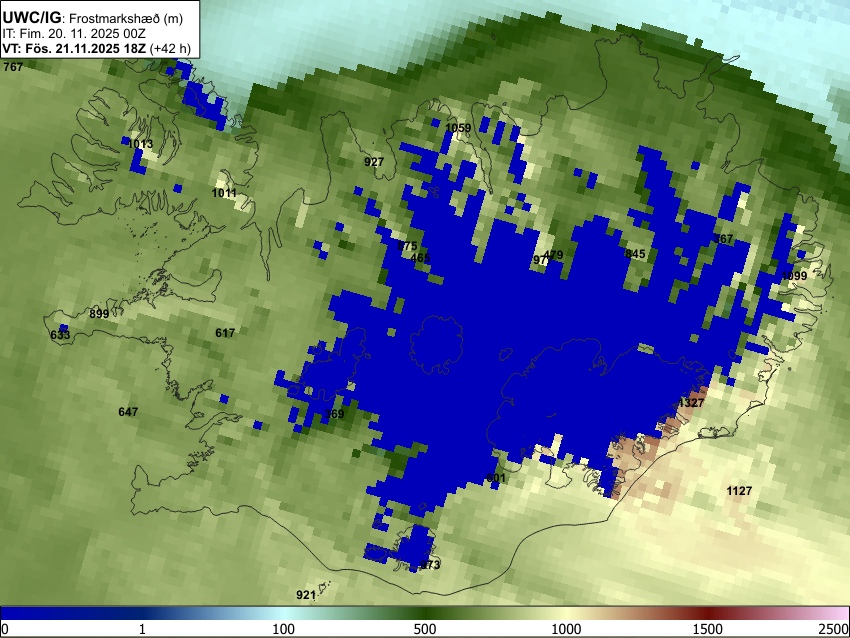Click the map value 899

[99, 314]
